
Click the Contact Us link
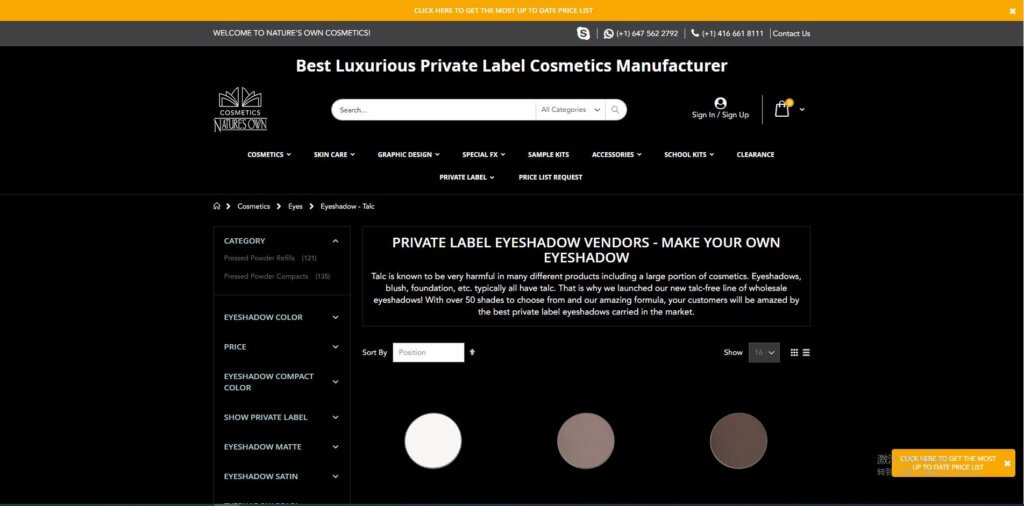[792, 33]
